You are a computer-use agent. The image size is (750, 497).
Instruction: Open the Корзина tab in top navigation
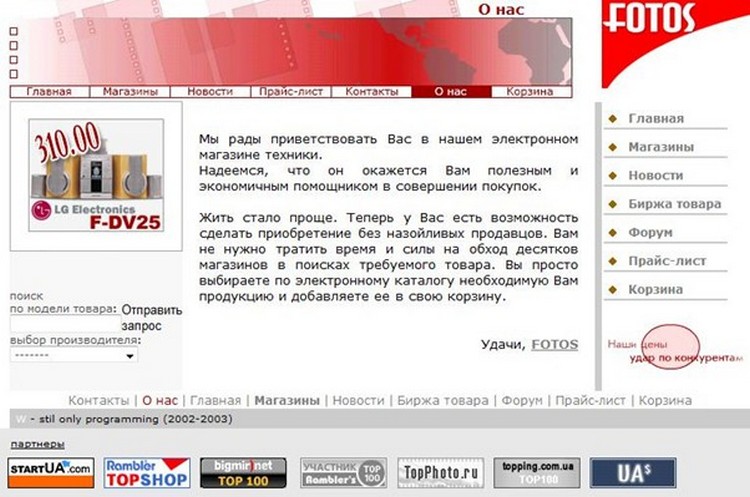point(529,92)
